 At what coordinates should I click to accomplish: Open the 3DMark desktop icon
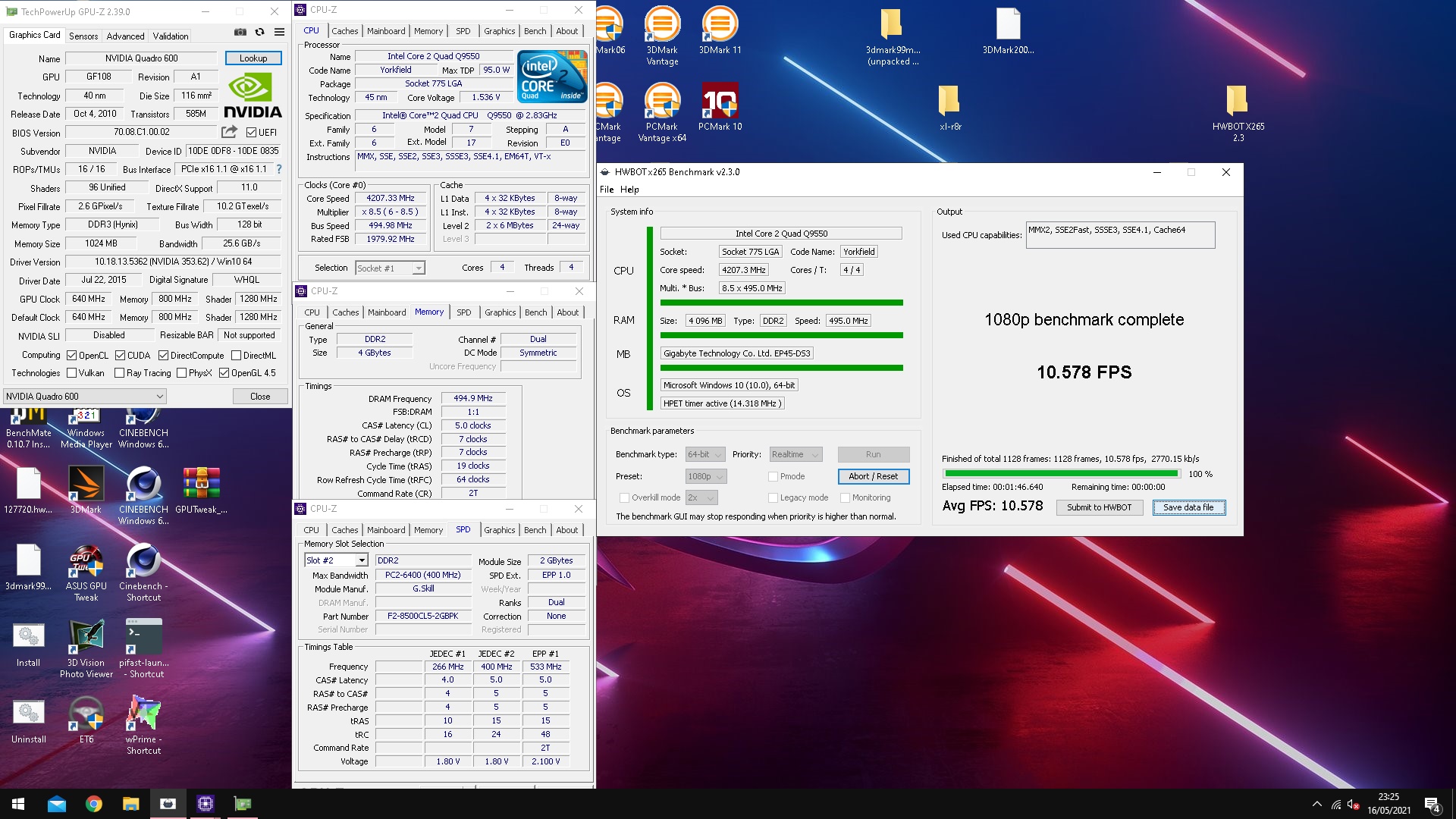[x=86, y=490]
